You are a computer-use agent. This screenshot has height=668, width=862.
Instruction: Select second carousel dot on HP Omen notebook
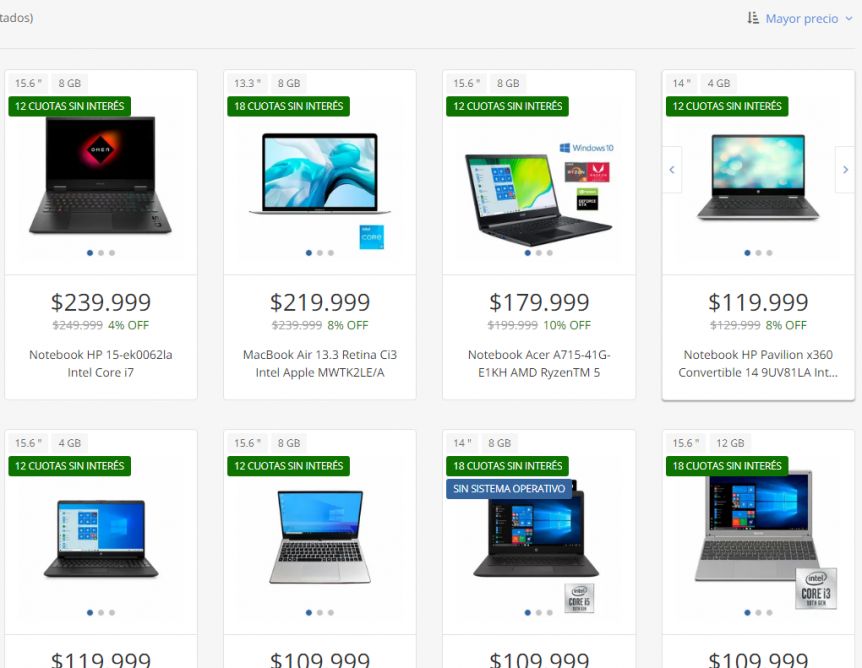click(101, 253)
